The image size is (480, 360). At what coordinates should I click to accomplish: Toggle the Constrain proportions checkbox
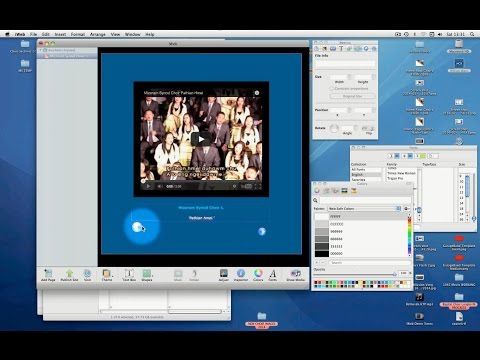click(x=332, y=89)
